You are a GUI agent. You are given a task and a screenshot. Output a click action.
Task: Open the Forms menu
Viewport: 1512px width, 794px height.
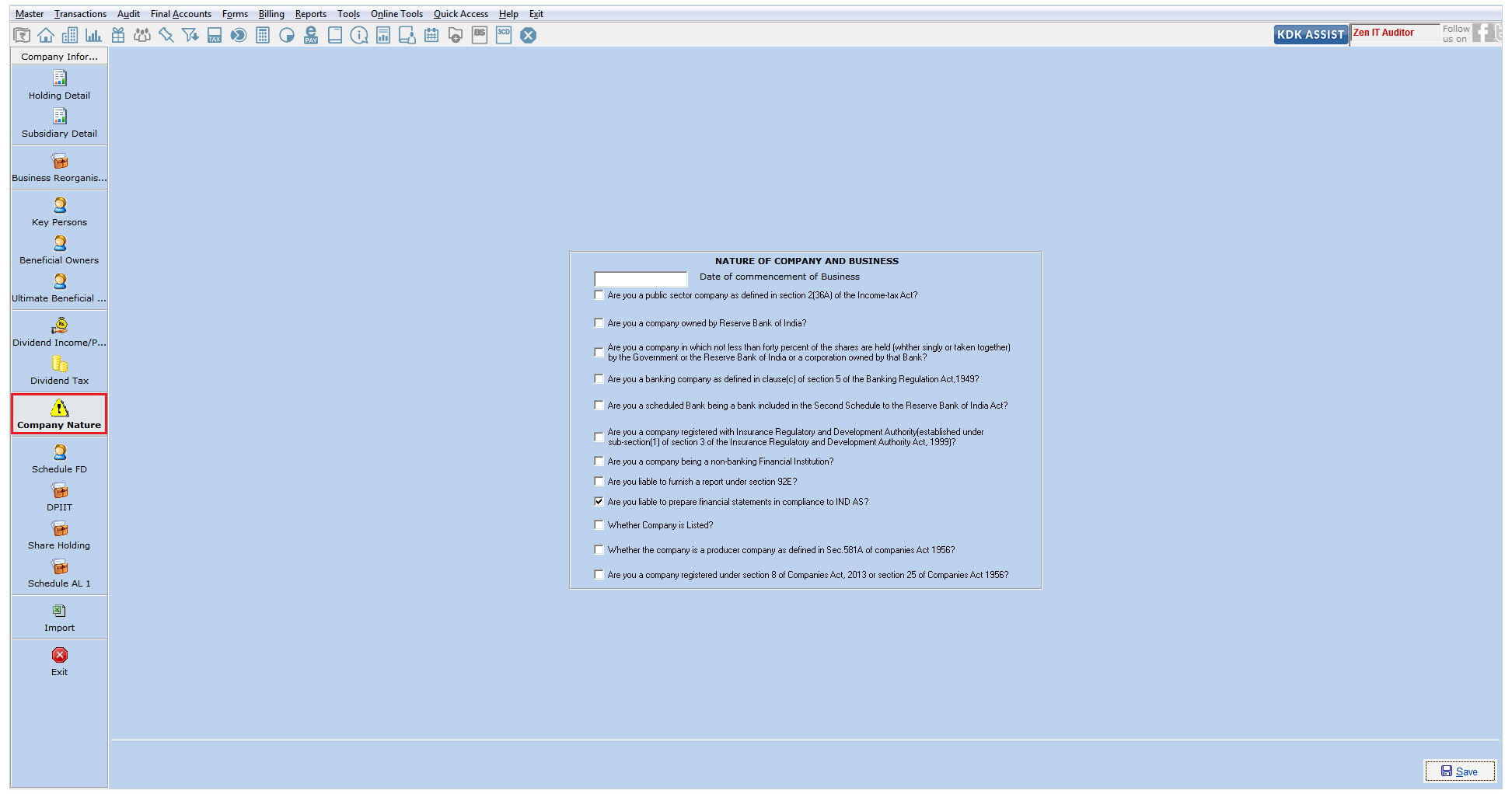tap(235, 14)
